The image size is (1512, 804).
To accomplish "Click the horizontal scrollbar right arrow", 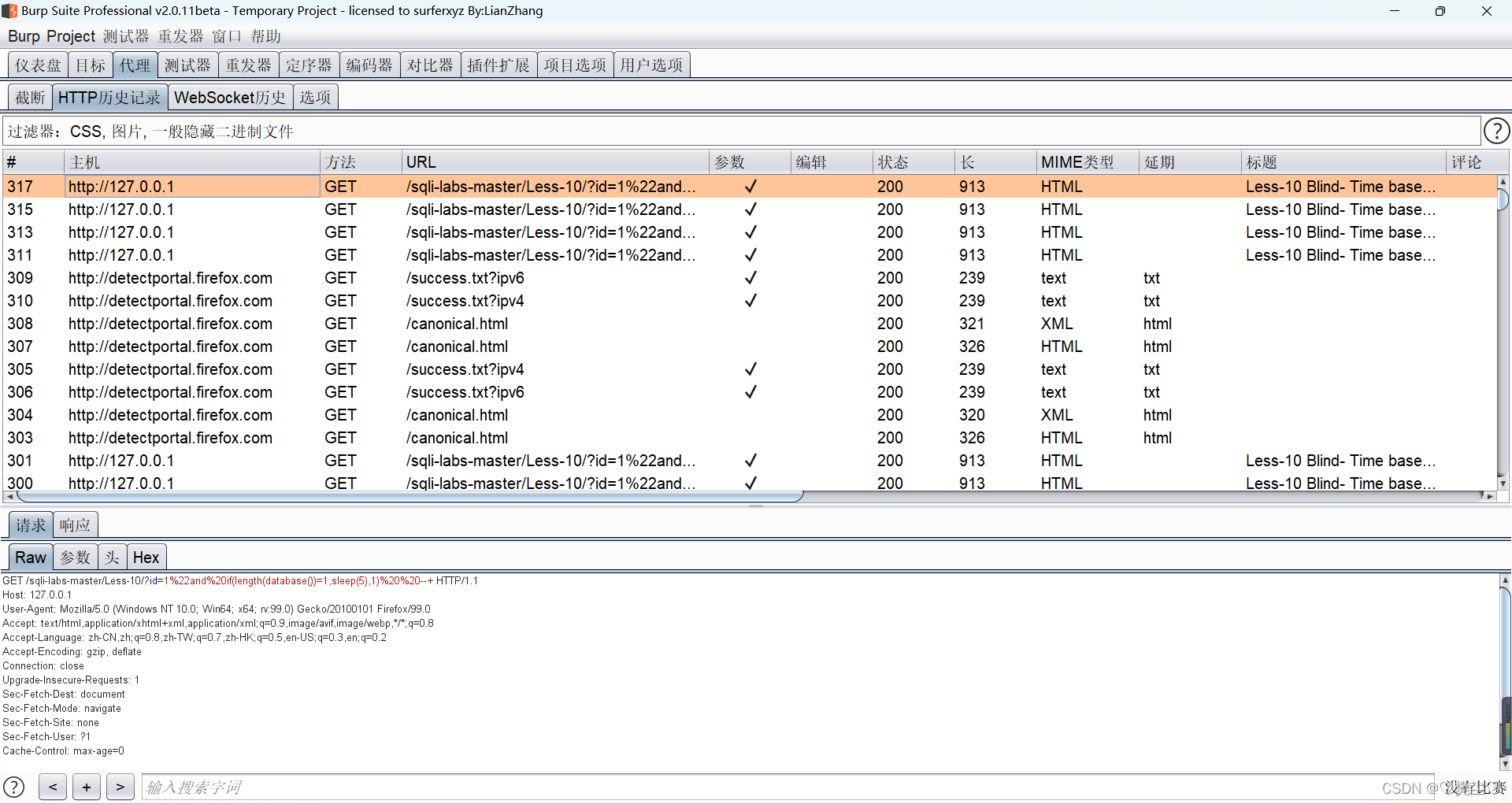I will [1490, 496].
